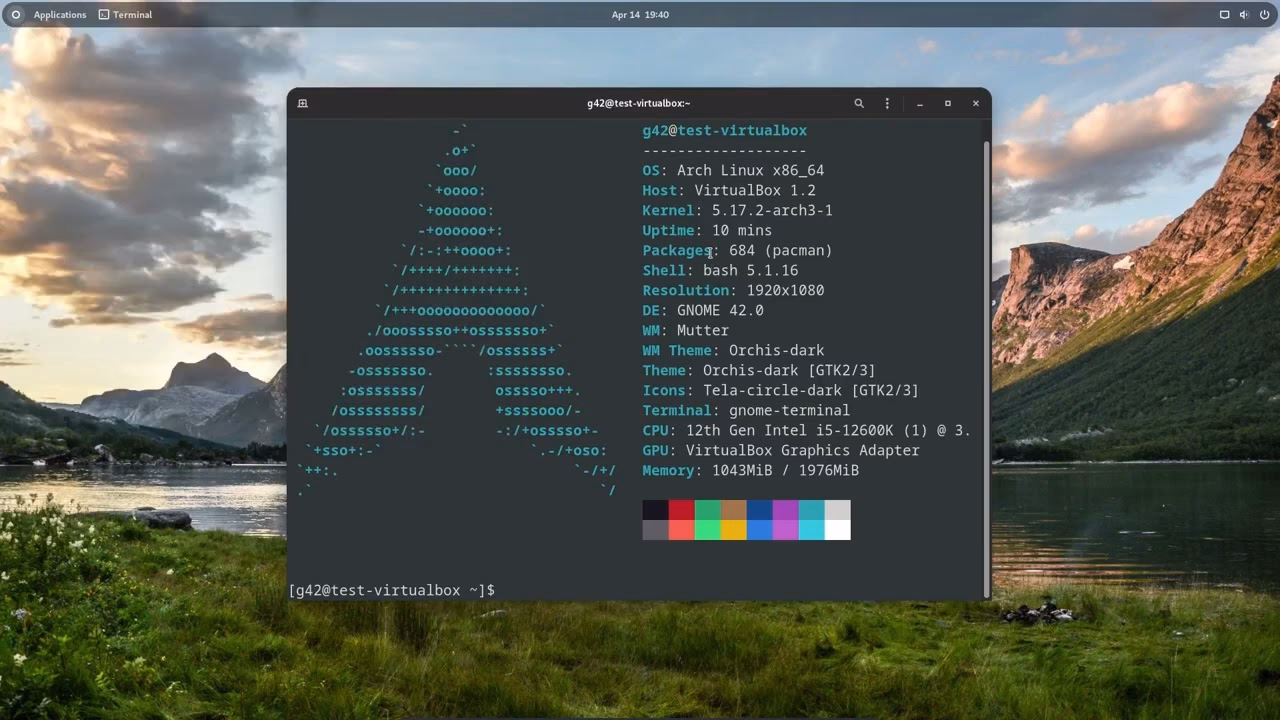Screen dimensions: 1280x720
Task: Click the red color block in neofetch palette
Action: coord(681,510)
